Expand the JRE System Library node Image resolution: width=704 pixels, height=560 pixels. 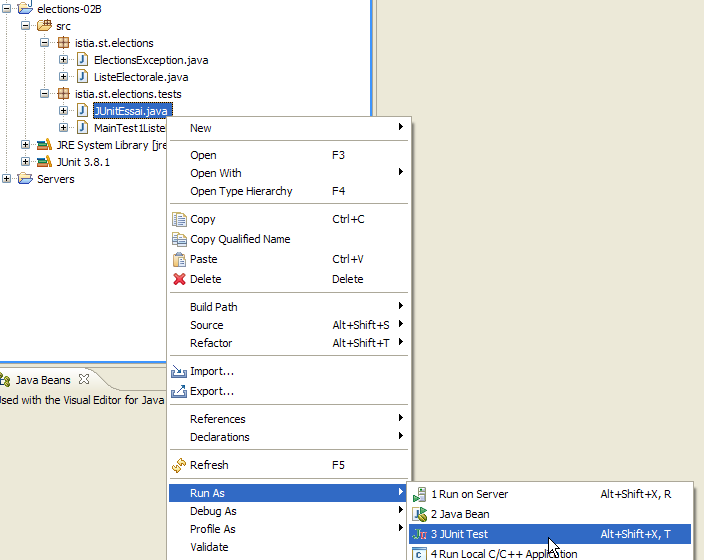click(26, 145)
